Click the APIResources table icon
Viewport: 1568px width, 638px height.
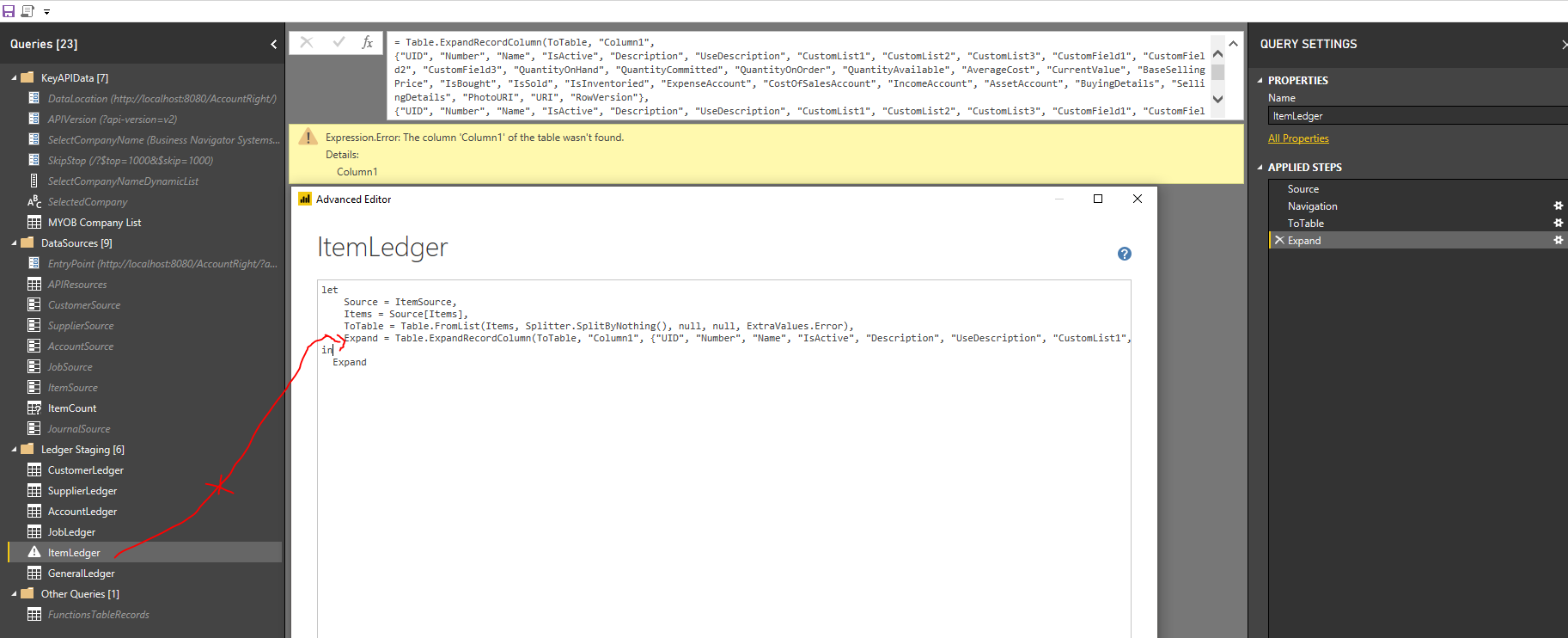click(34, 284)
